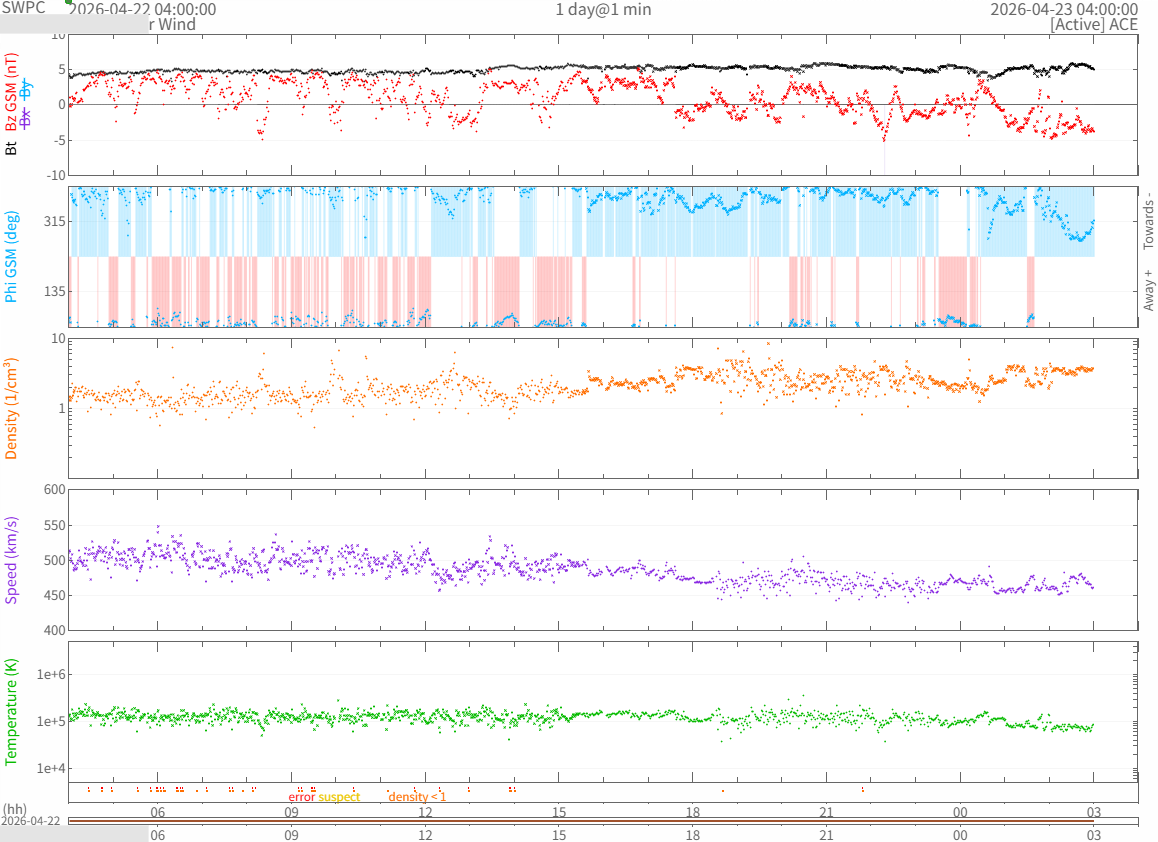Enable the struck-through Bx series
Image resolution: width=1158 pixels, height=842 pixels.
click(27, 118)
